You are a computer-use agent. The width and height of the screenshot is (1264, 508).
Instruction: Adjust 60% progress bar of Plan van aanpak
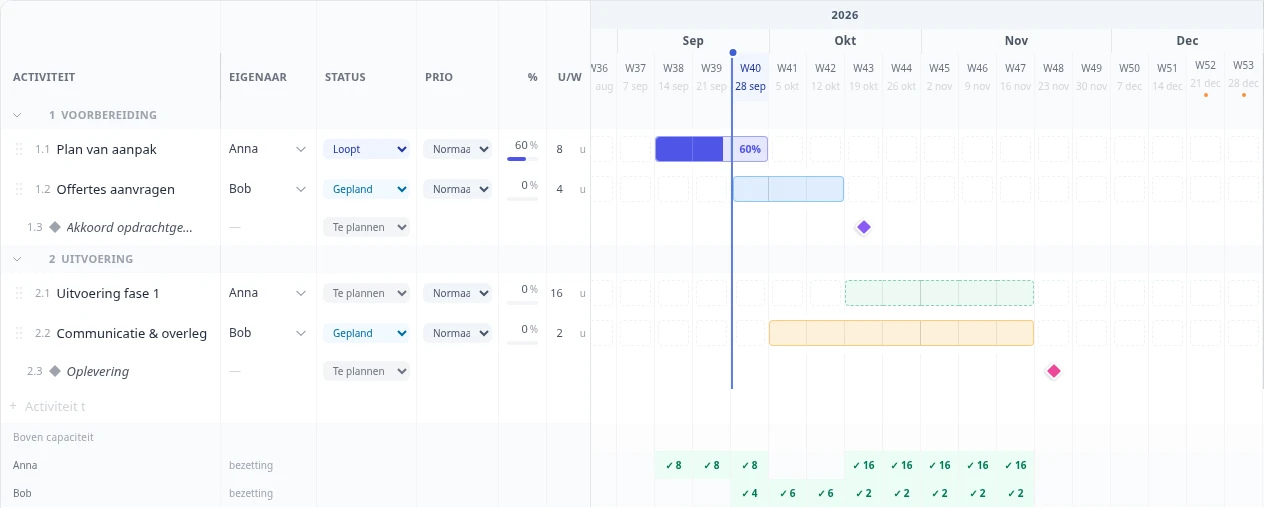(x=522, y=158)
